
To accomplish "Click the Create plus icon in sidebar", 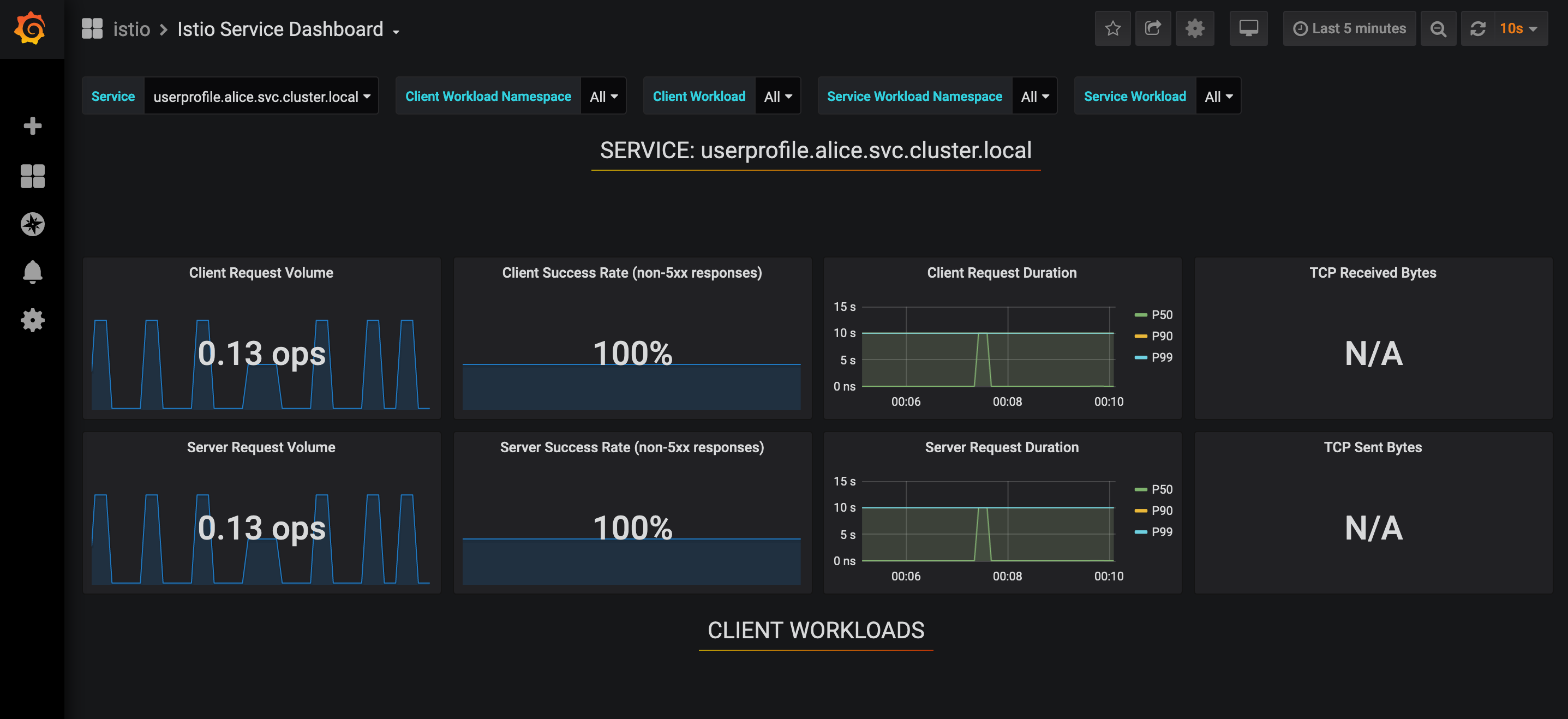I will click(32, 126).
